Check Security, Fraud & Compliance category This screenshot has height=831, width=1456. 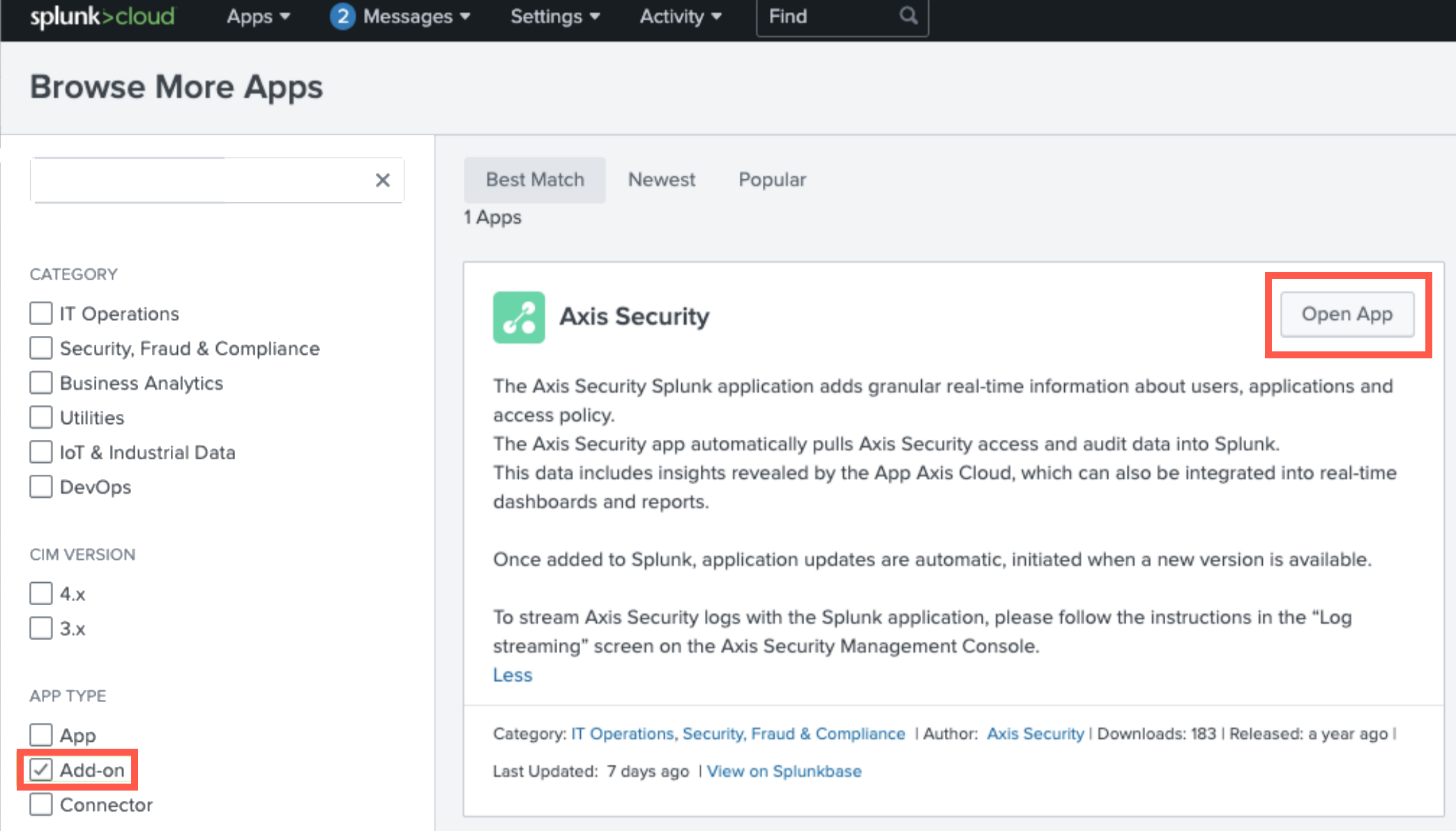[x=41, y=347]
